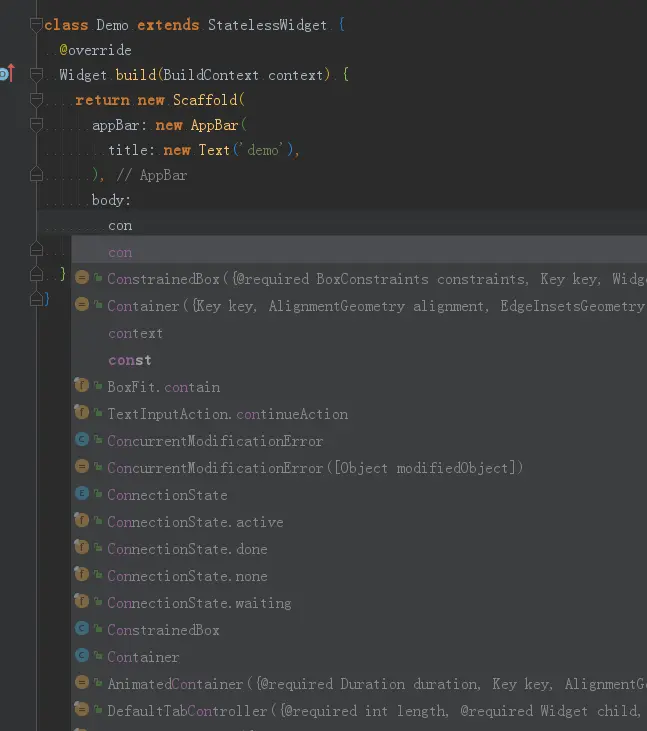
Task: Select BoxFit.contain suggestion
Action: 359,387
